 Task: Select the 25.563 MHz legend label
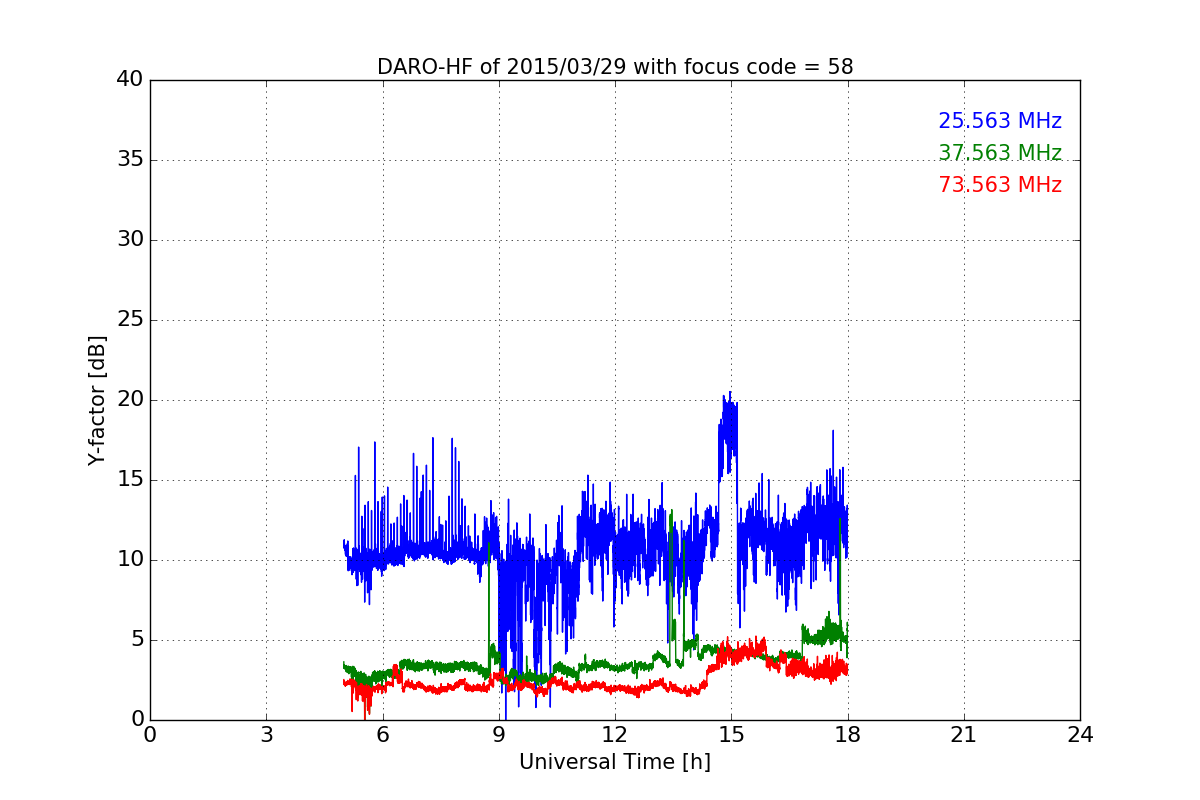[x=1000, y=121]
